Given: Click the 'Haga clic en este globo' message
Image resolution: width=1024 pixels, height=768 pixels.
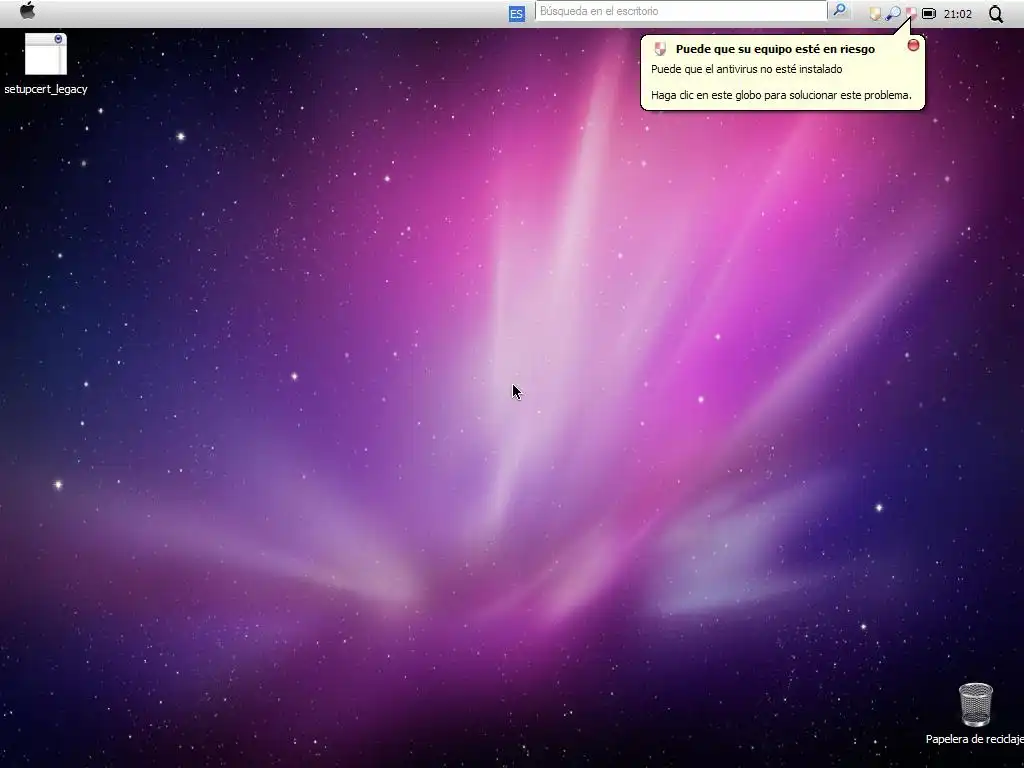Looking at the screenshot, I should coord(781,95).
